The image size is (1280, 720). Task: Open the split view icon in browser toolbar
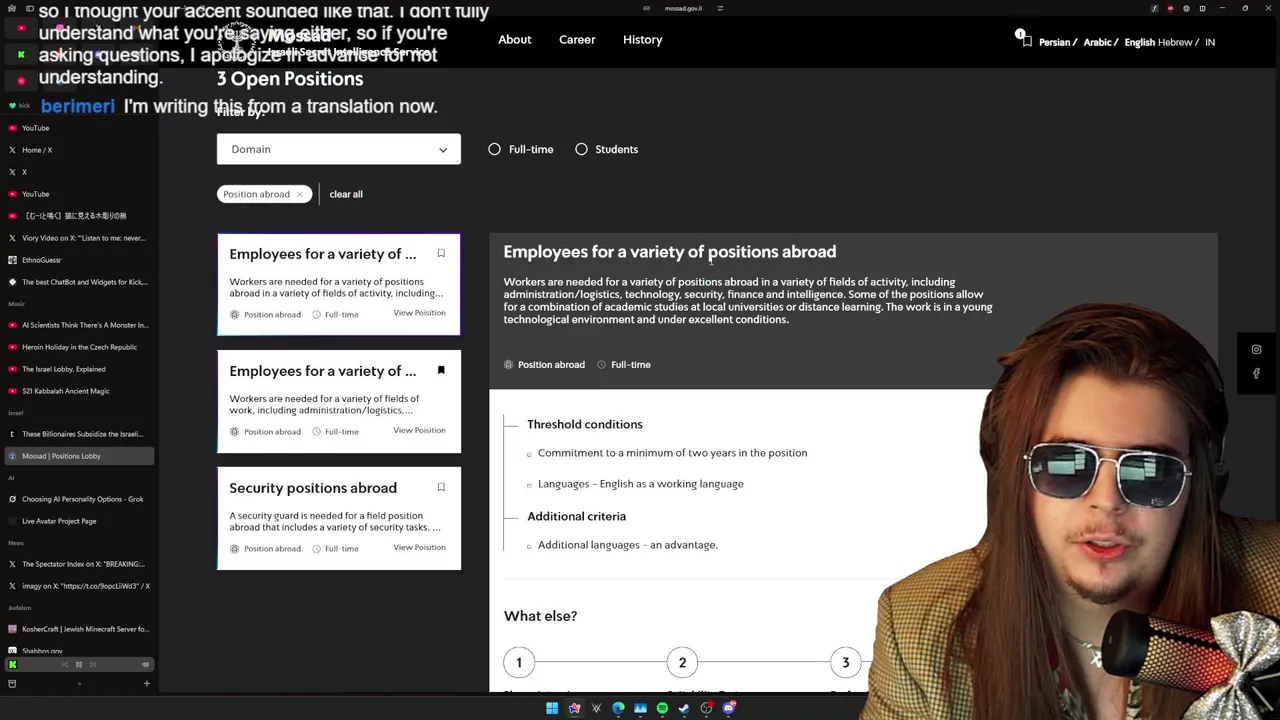pos(1202,8)
